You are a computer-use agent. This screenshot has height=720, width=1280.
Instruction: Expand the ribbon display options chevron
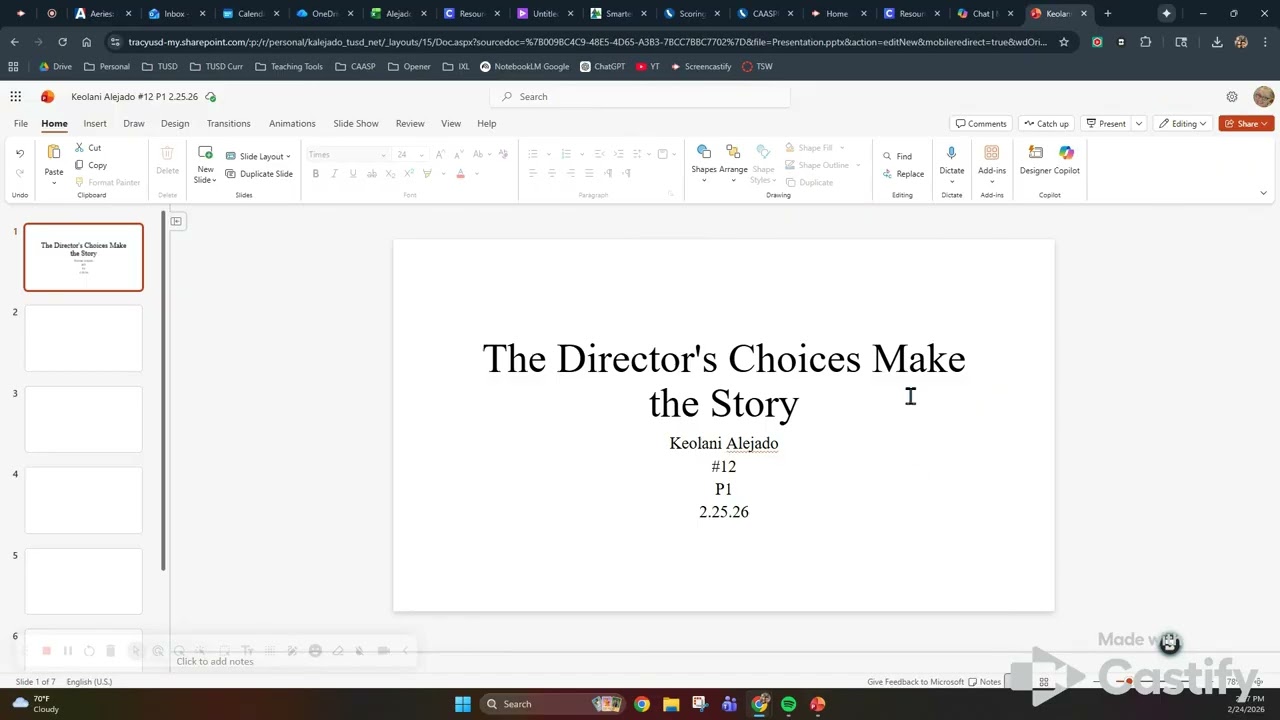[x=1263, y=193]
